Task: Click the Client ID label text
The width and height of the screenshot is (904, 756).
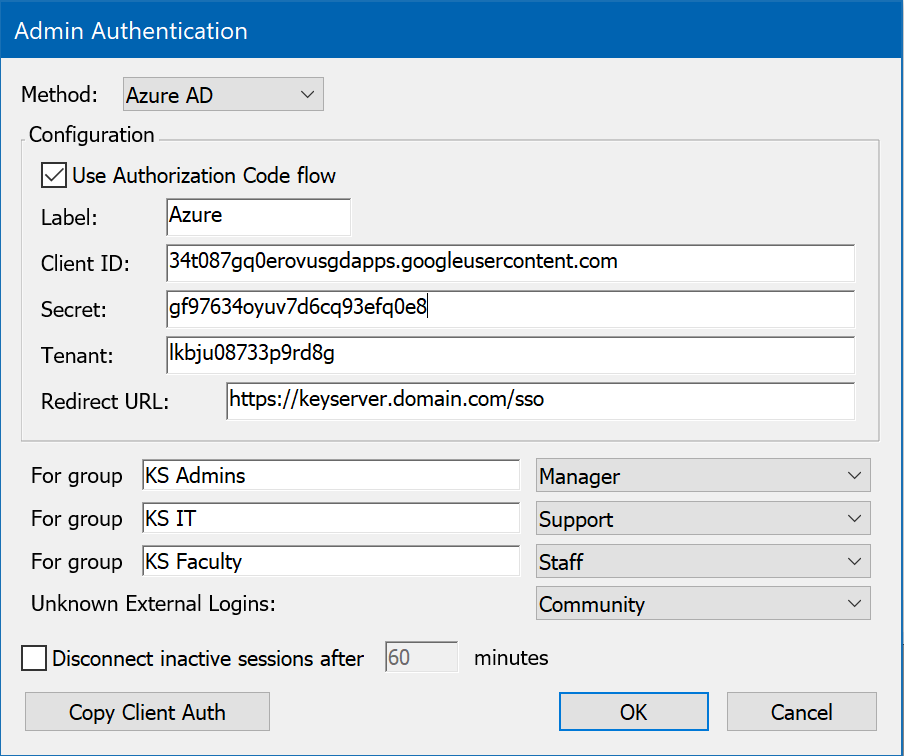Action: click(85, 264)
